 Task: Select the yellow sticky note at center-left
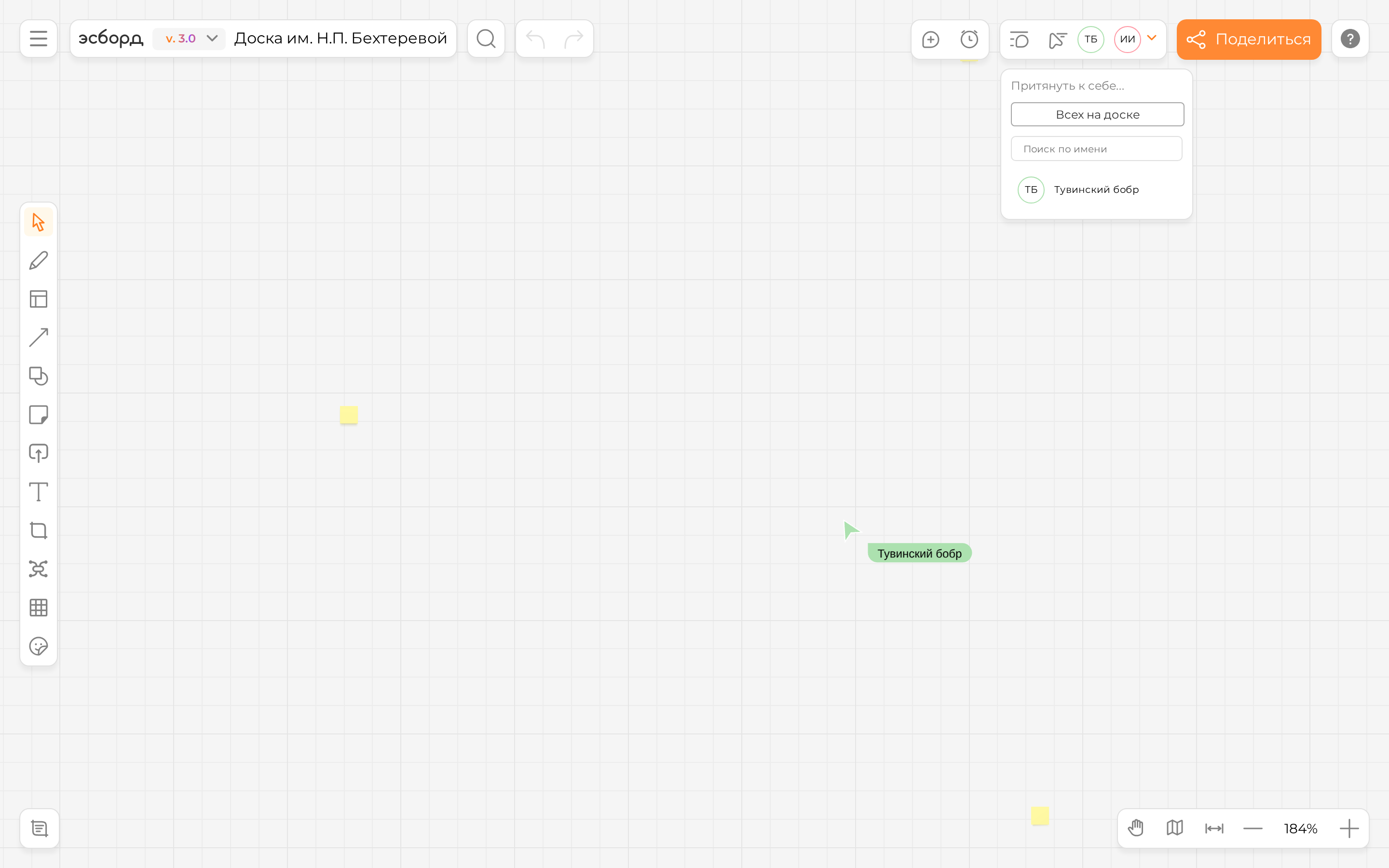349,415
